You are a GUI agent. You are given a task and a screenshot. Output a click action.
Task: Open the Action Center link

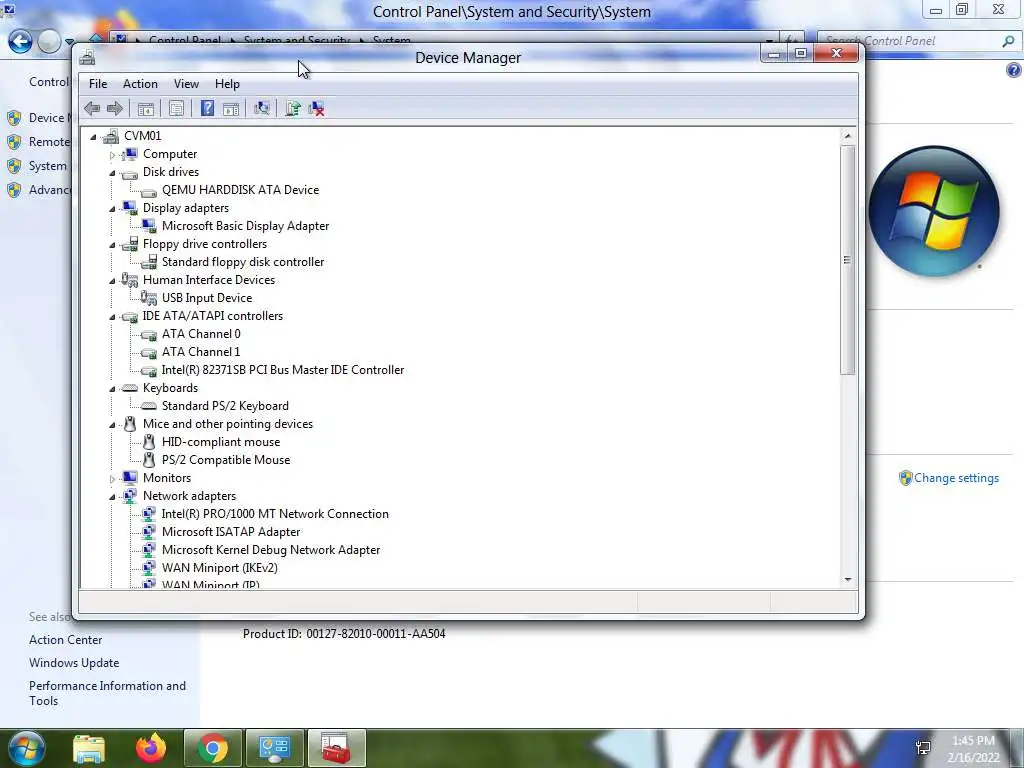point(65,640)
